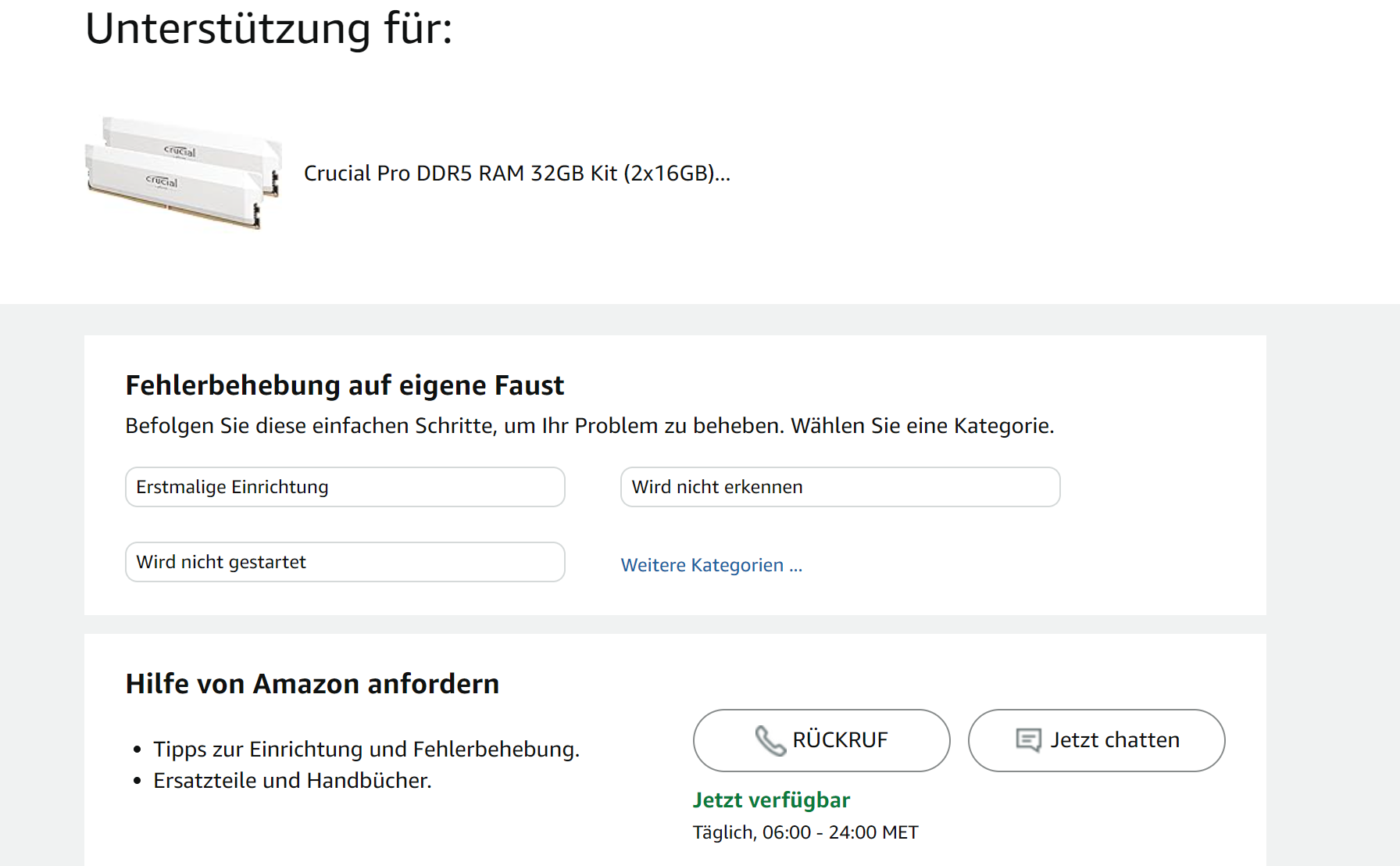Click the Hilfe von Amazon anfordern heading
This screenshot has height=866, width=1400.
point(312,684)
